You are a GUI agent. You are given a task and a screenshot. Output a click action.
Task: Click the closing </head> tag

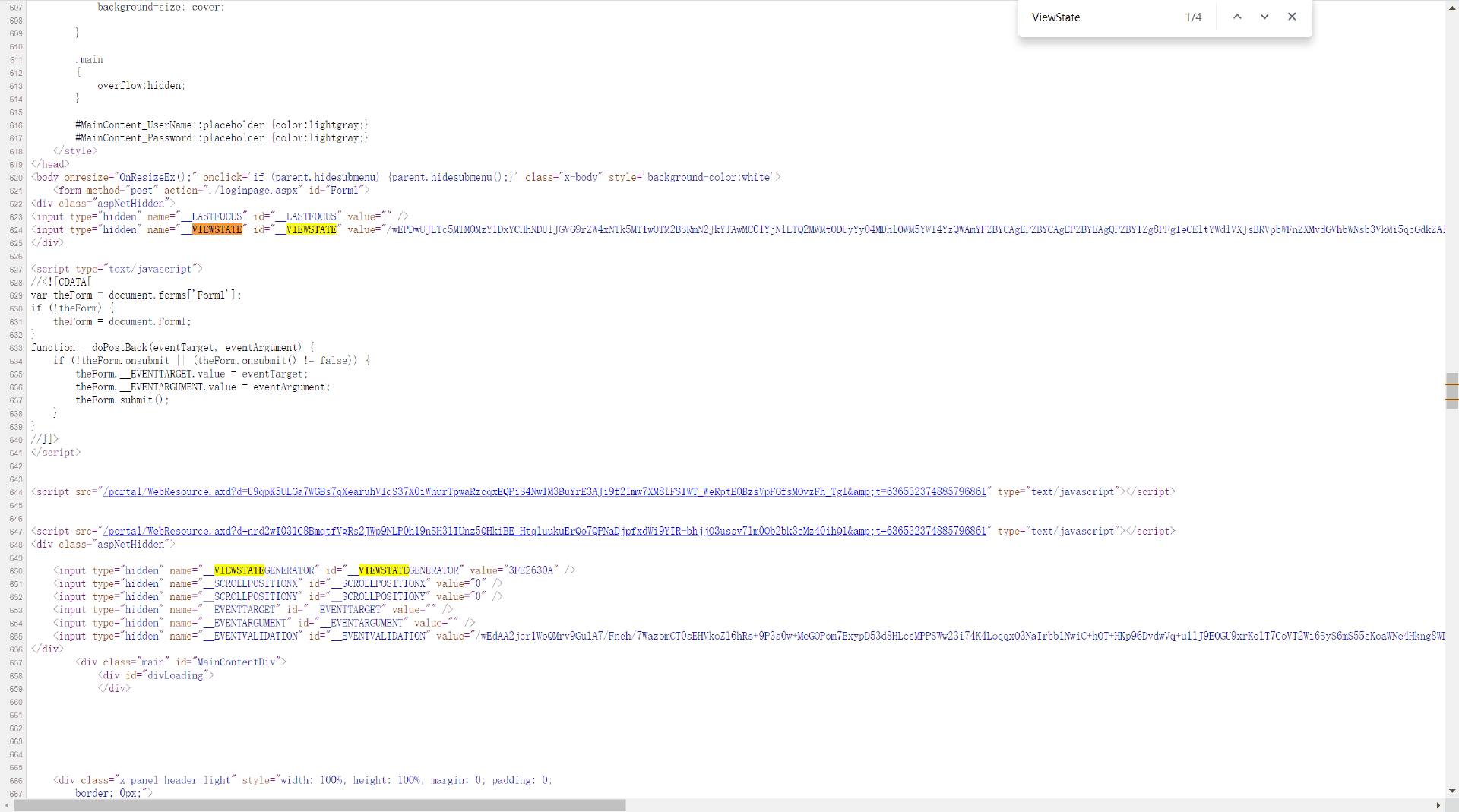(50, 165)
